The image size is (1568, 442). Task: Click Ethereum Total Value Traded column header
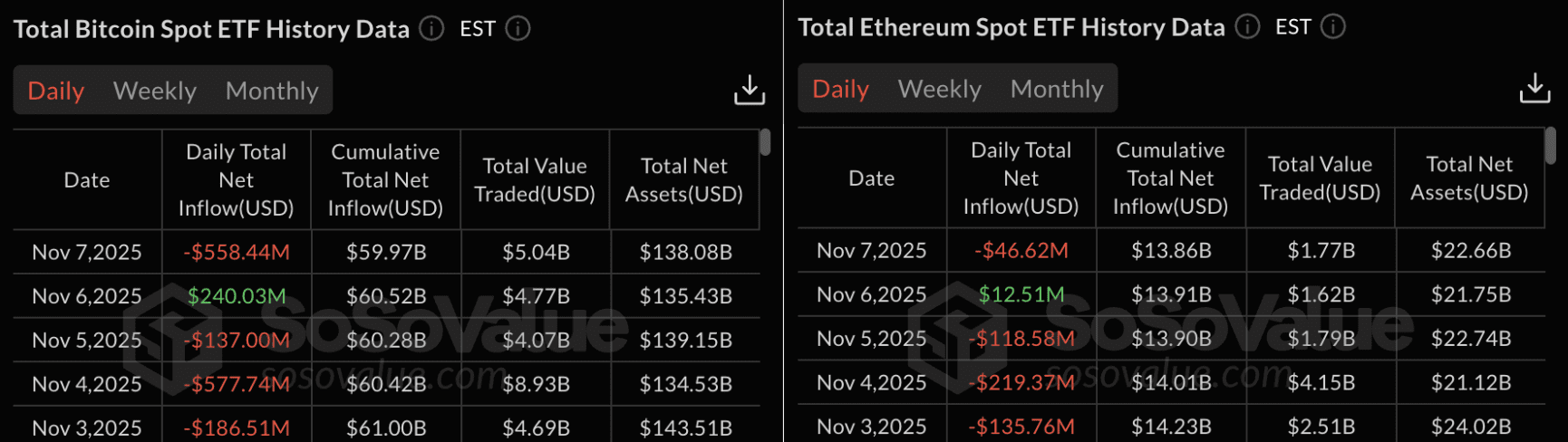coord(1320,178)
